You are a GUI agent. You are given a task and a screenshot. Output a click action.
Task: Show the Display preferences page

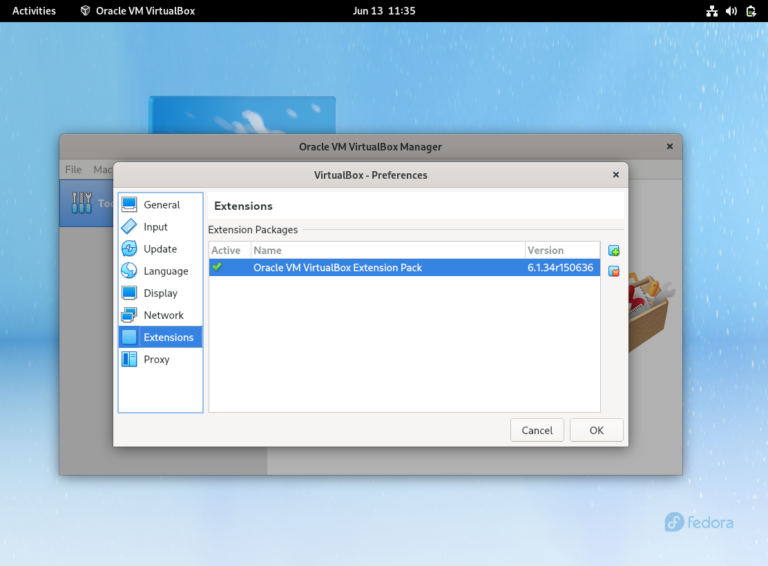coord(161,293)
